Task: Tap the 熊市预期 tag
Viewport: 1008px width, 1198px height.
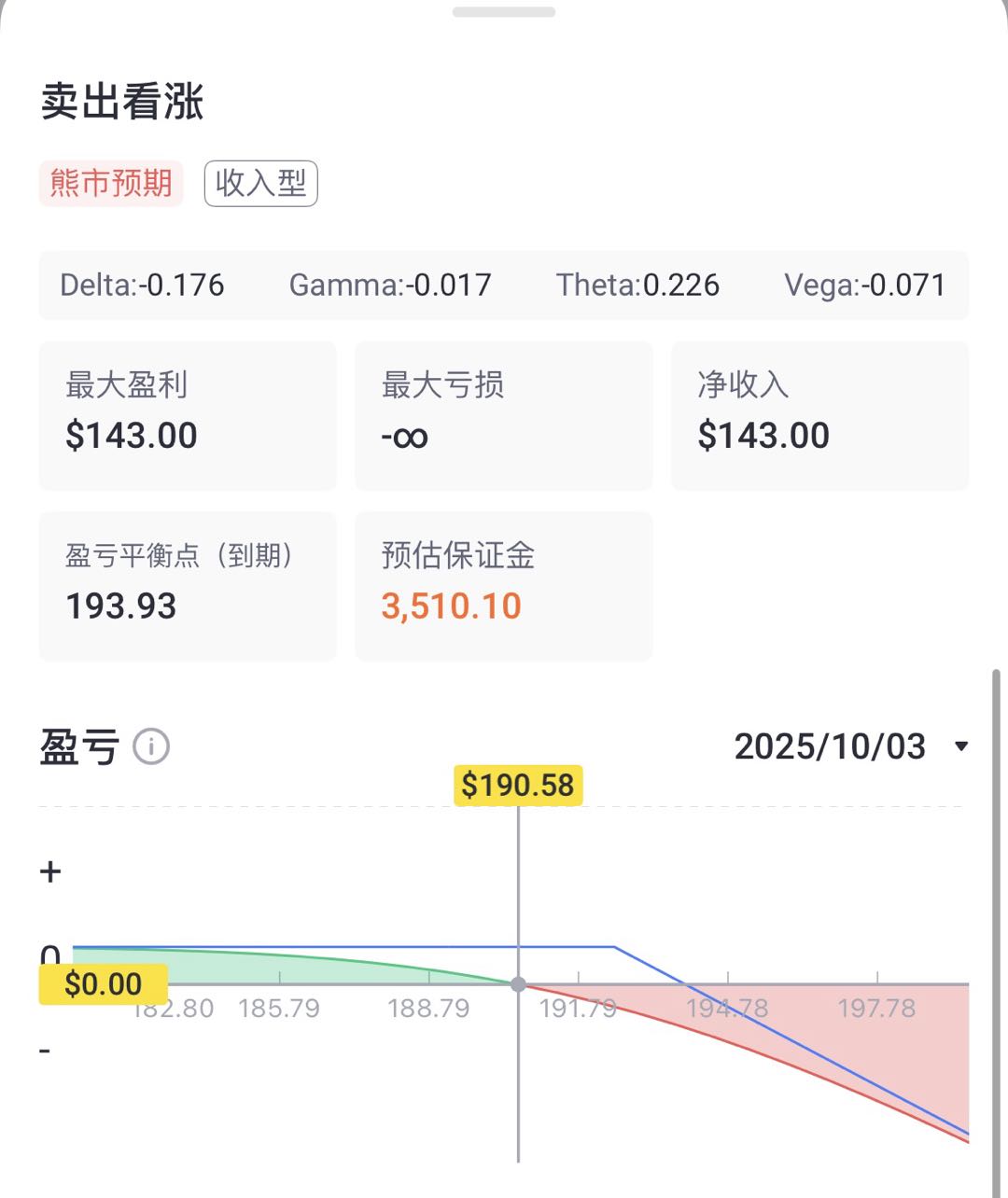Action: (x=111, y=183)
